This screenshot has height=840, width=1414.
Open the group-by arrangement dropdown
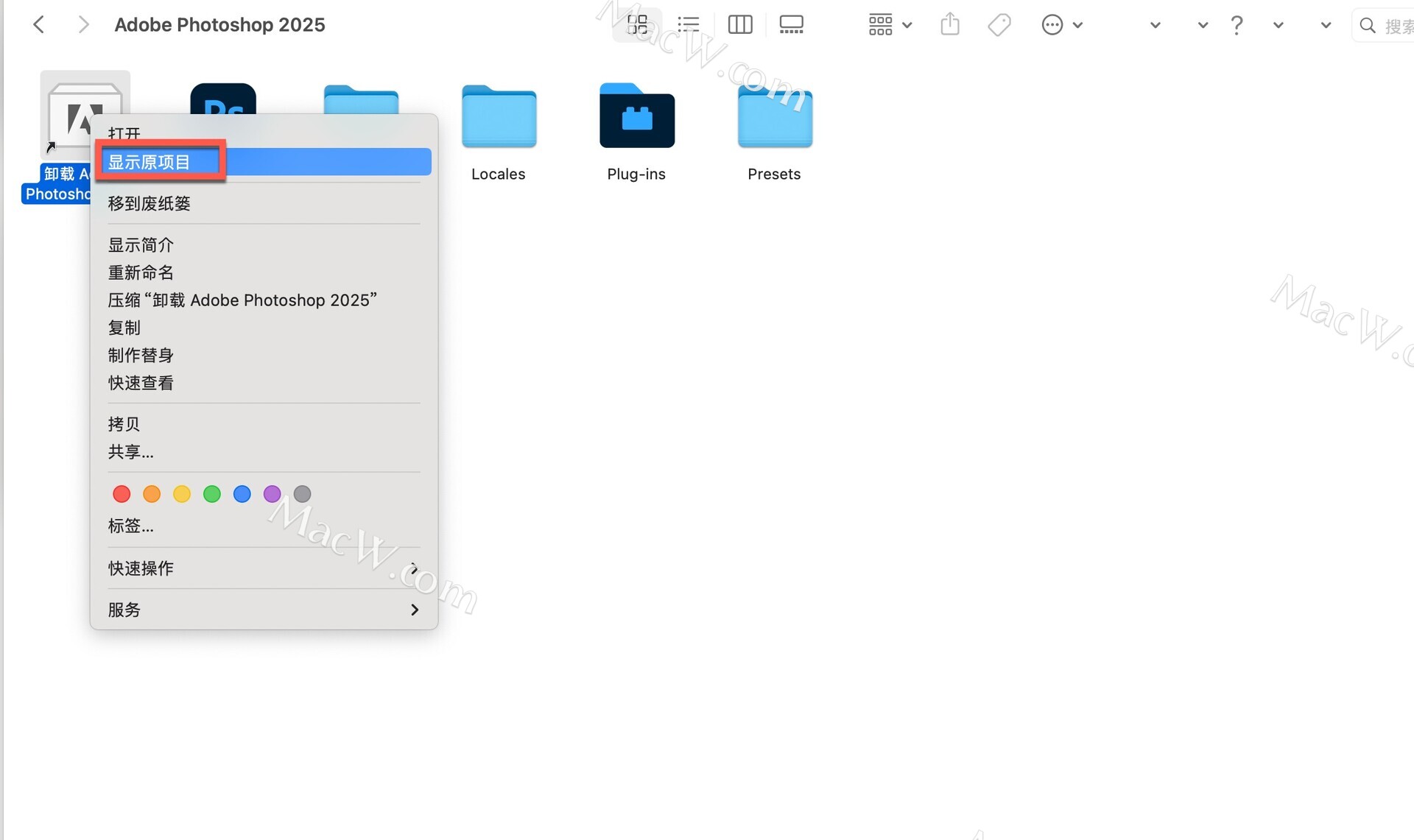coord(890,25)
